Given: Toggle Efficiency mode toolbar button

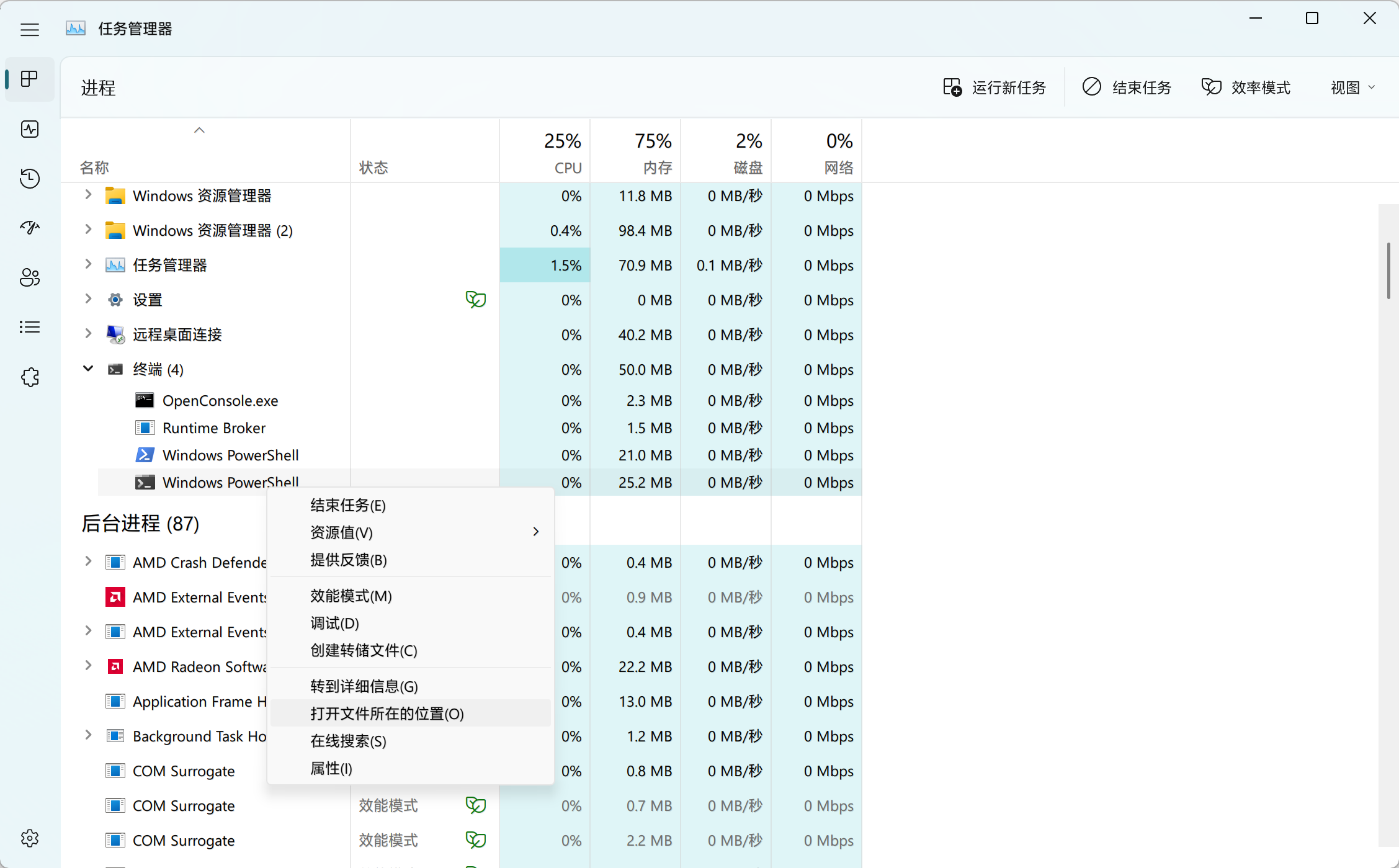Looking at the screenshot, I should (x=1246, y=87).
